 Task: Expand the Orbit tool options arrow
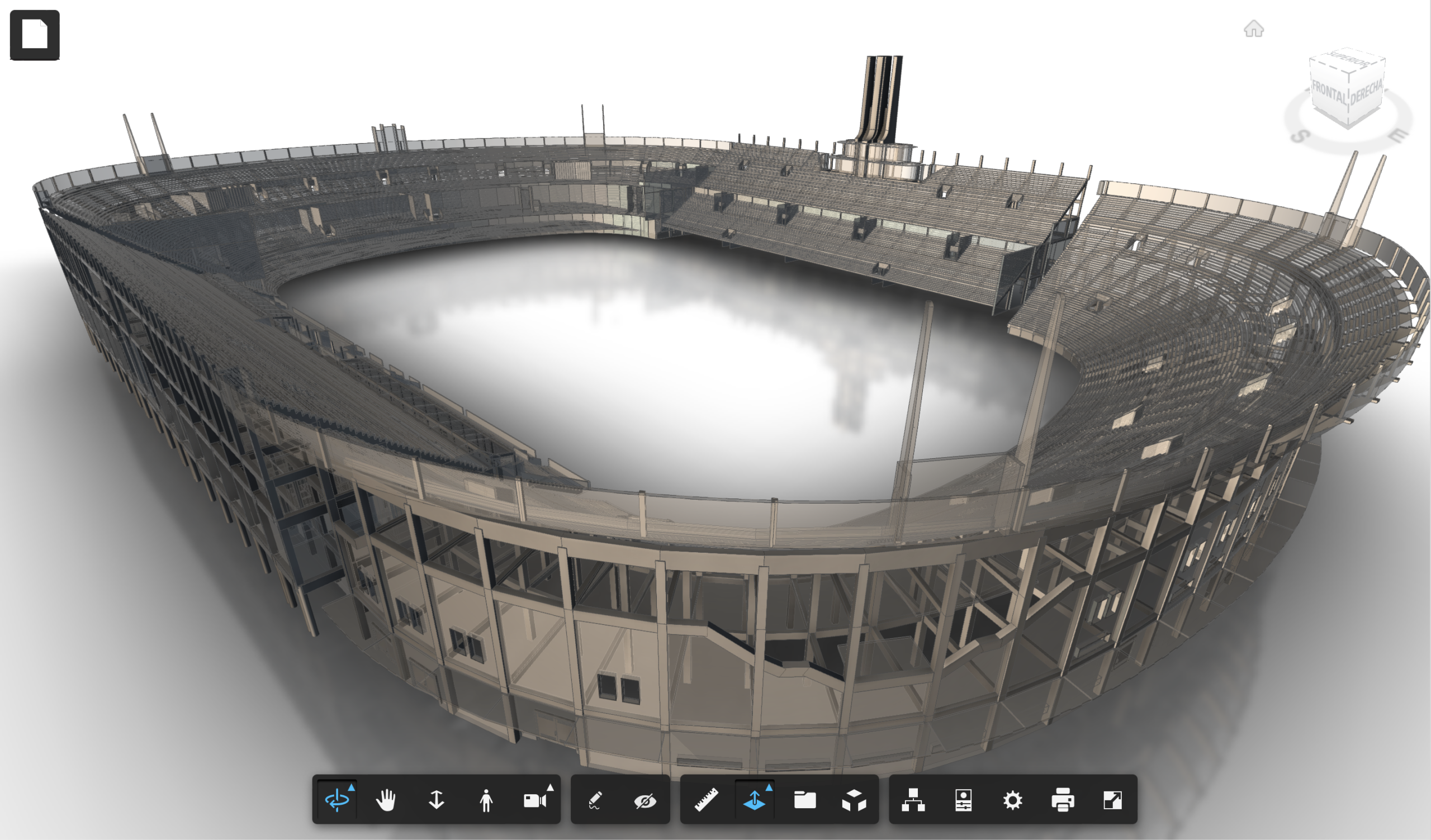tap(353, 787)
